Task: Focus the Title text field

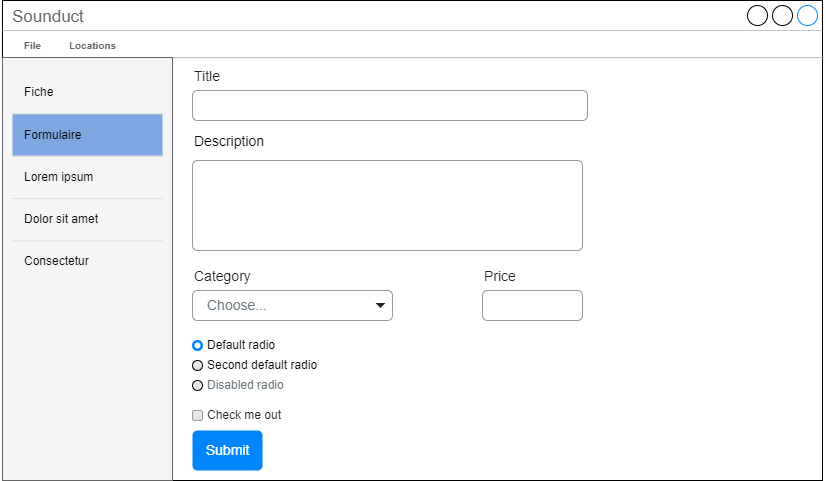Action: (x=389, y=106)
